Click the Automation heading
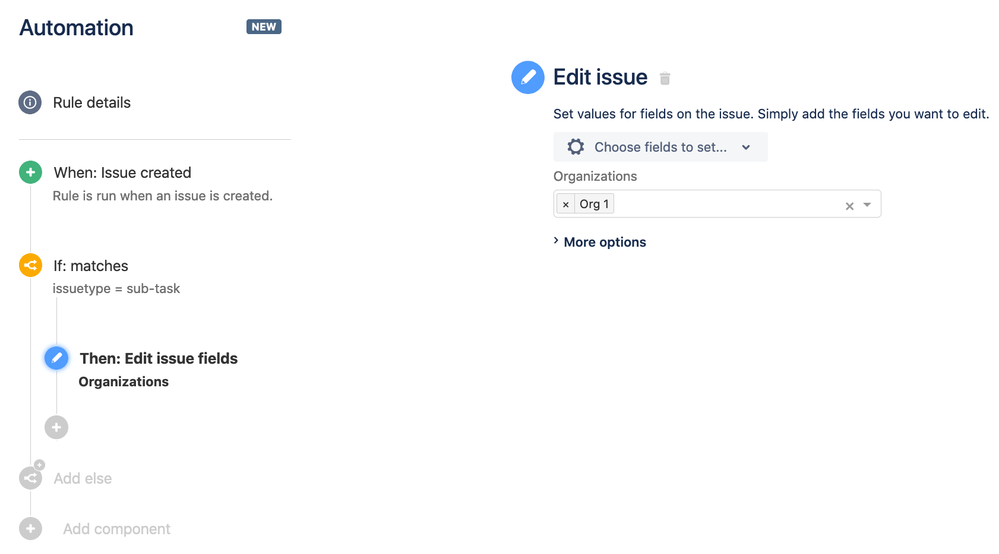999x554 pixels. [76, 28]
